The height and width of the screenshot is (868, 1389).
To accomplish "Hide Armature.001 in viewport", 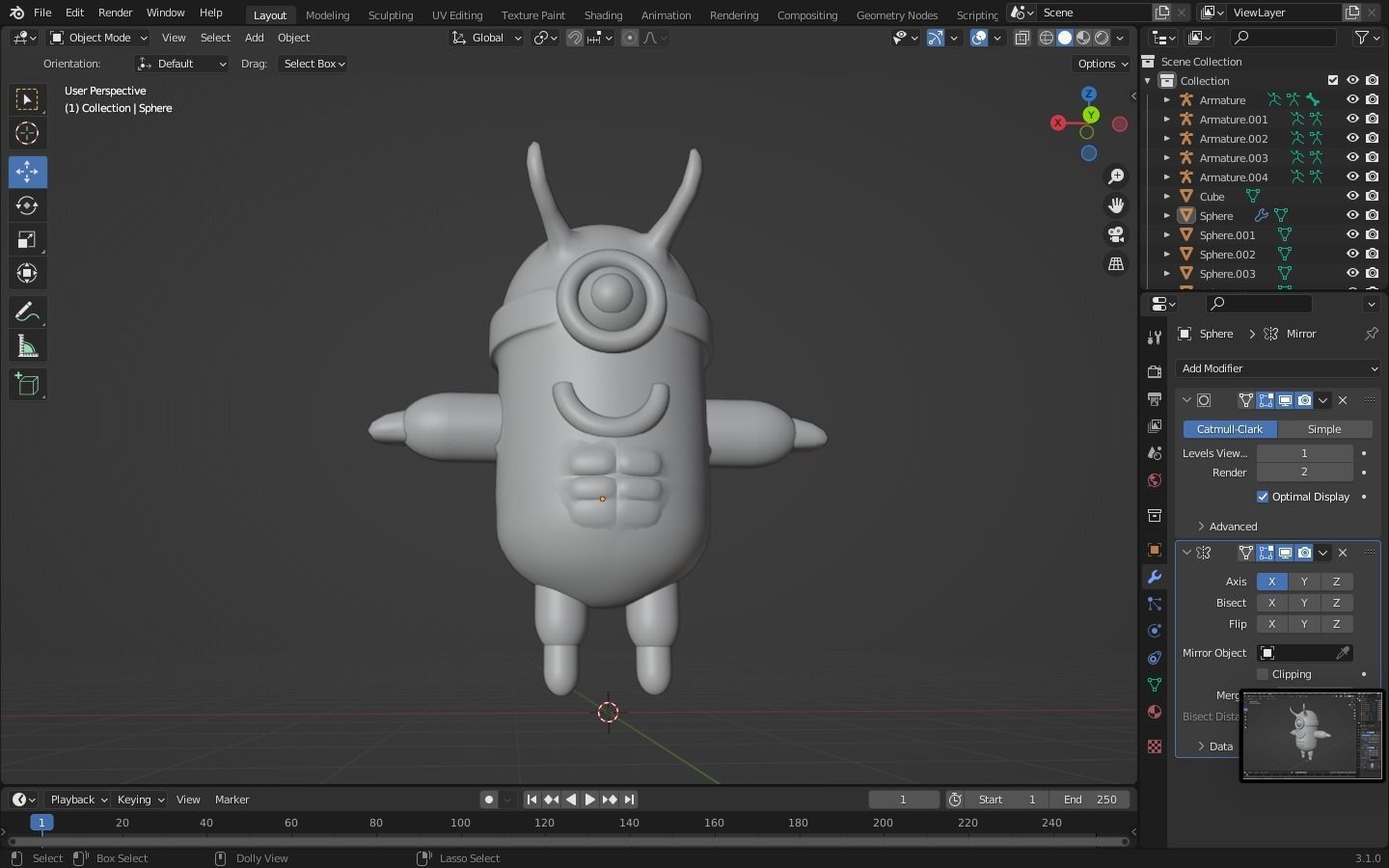I will click(x=1352, y=119).
